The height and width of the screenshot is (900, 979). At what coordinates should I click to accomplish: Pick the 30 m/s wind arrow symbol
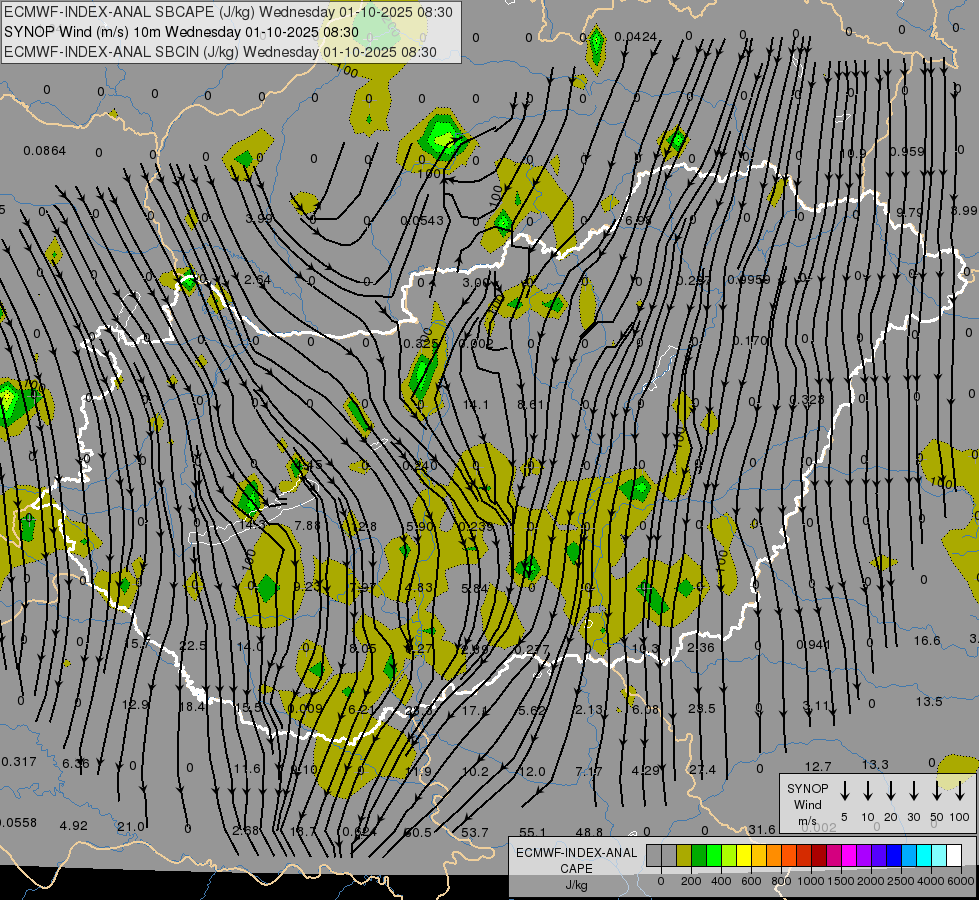pyautogui.click(x=914, y=791)
